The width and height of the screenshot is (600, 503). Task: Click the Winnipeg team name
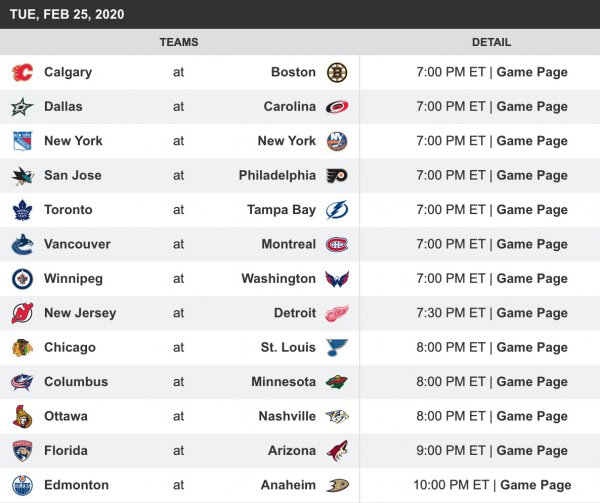73,279
